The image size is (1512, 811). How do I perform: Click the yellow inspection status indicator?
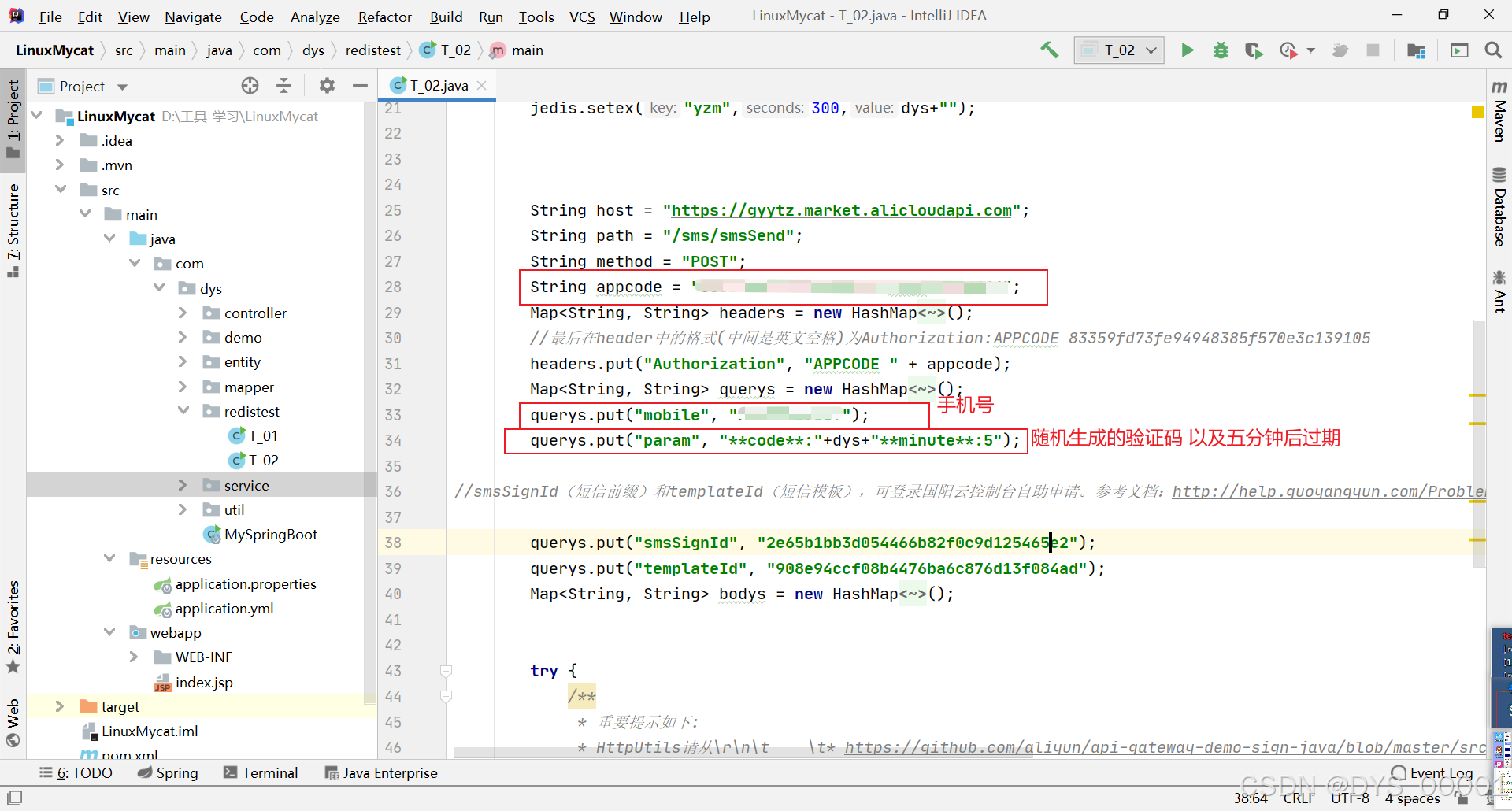click(1477, 112)
